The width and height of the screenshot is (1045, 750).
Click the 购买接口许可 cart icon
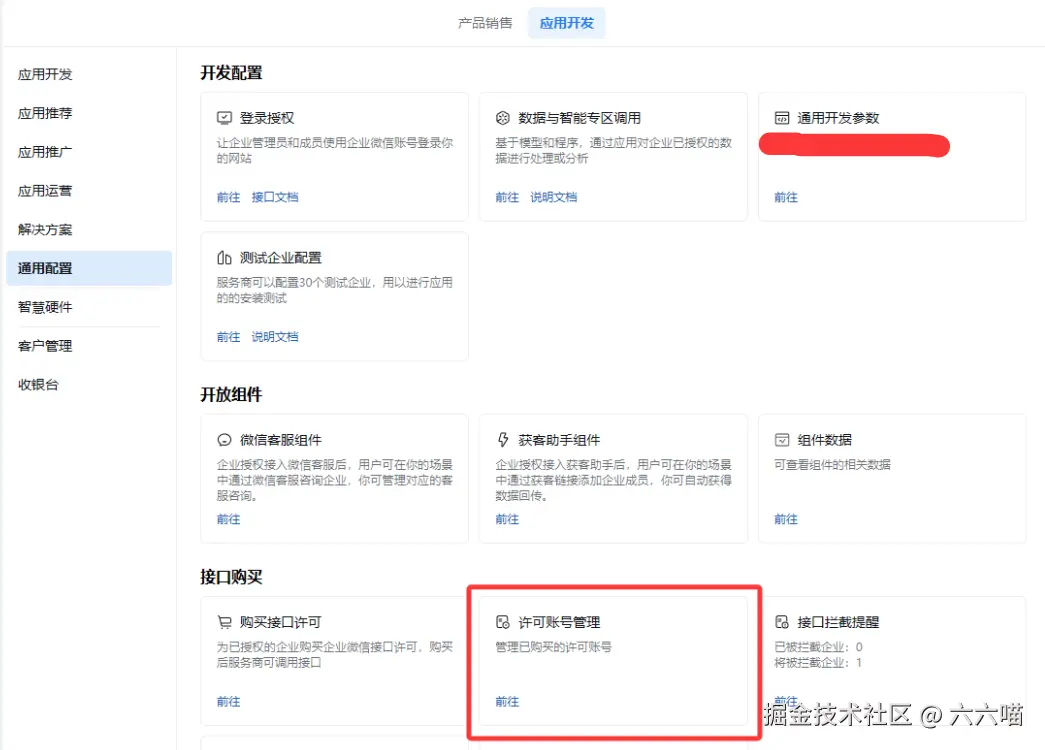point(224,622)
